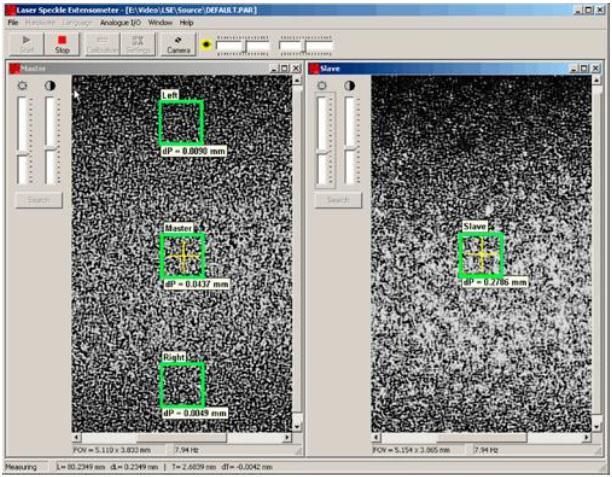
Task: Click the disabled Calibration toolbar button
Action: click(102, 44)
